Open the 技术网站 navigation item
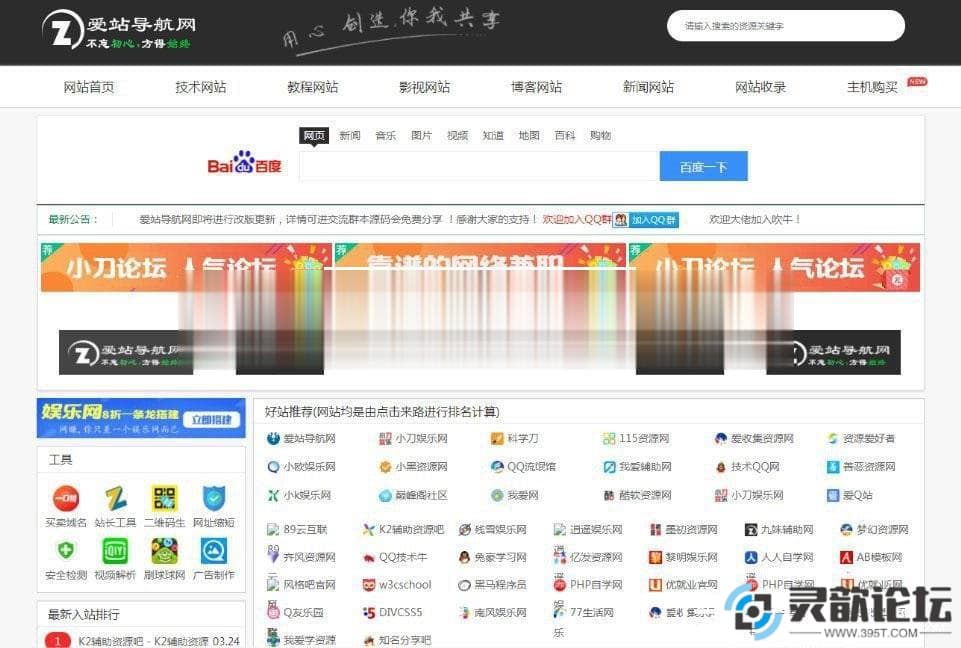The image size is (961, 648). (x=201, y=87)
